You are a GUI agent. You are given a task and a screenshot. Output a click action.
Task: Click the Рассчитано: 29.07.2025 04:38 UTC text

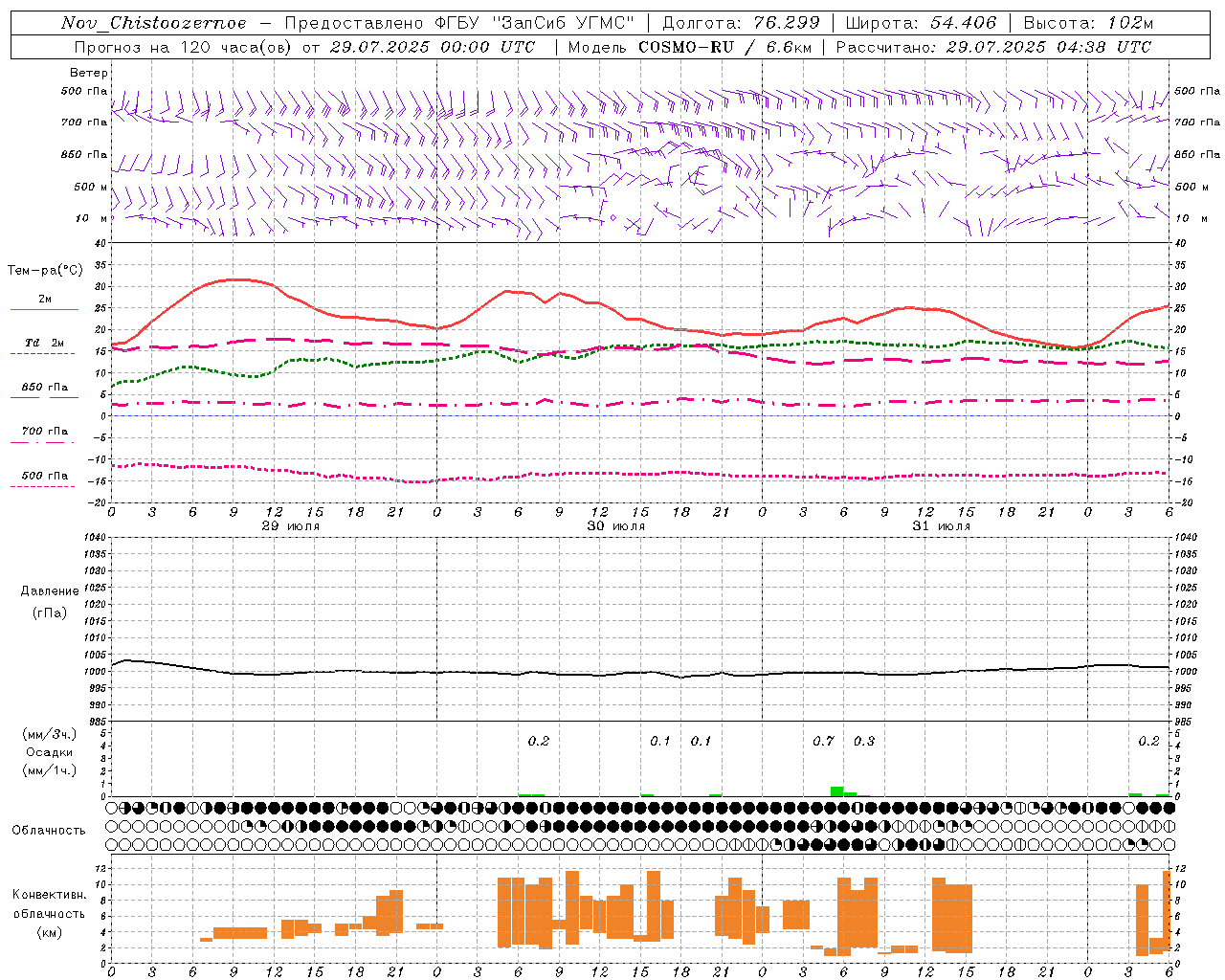point(993,47)
